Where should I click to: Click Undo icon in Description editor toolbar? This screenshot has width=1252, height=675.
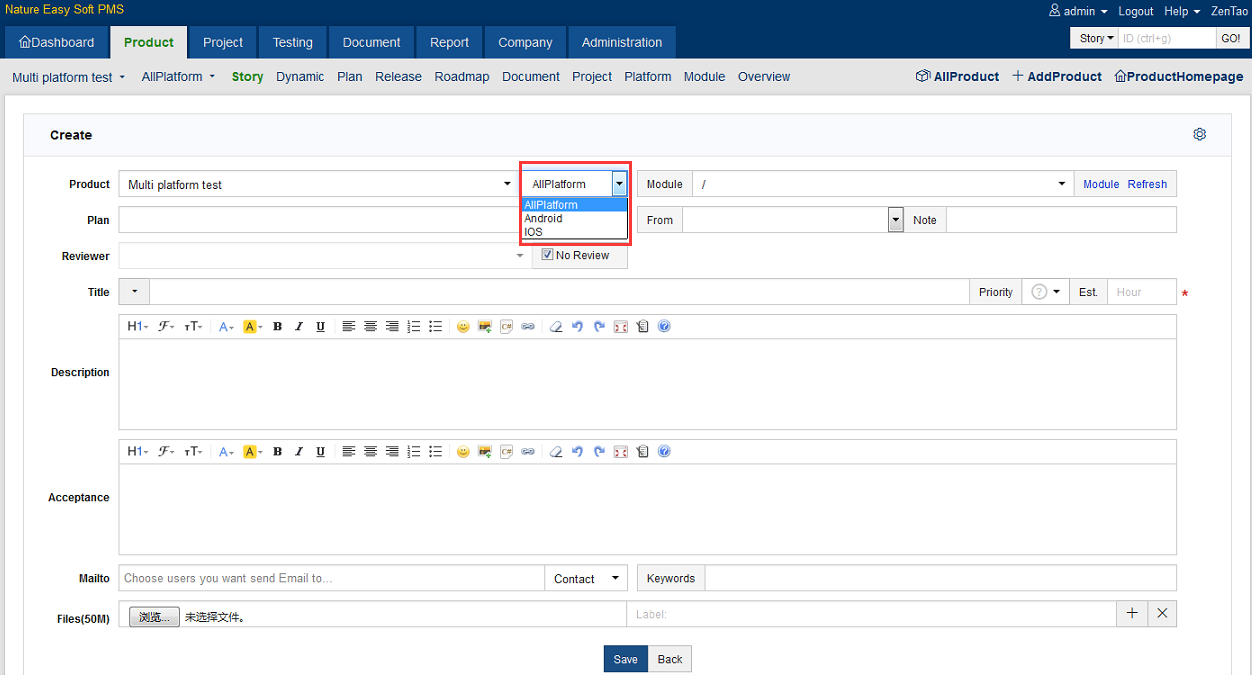577,326
